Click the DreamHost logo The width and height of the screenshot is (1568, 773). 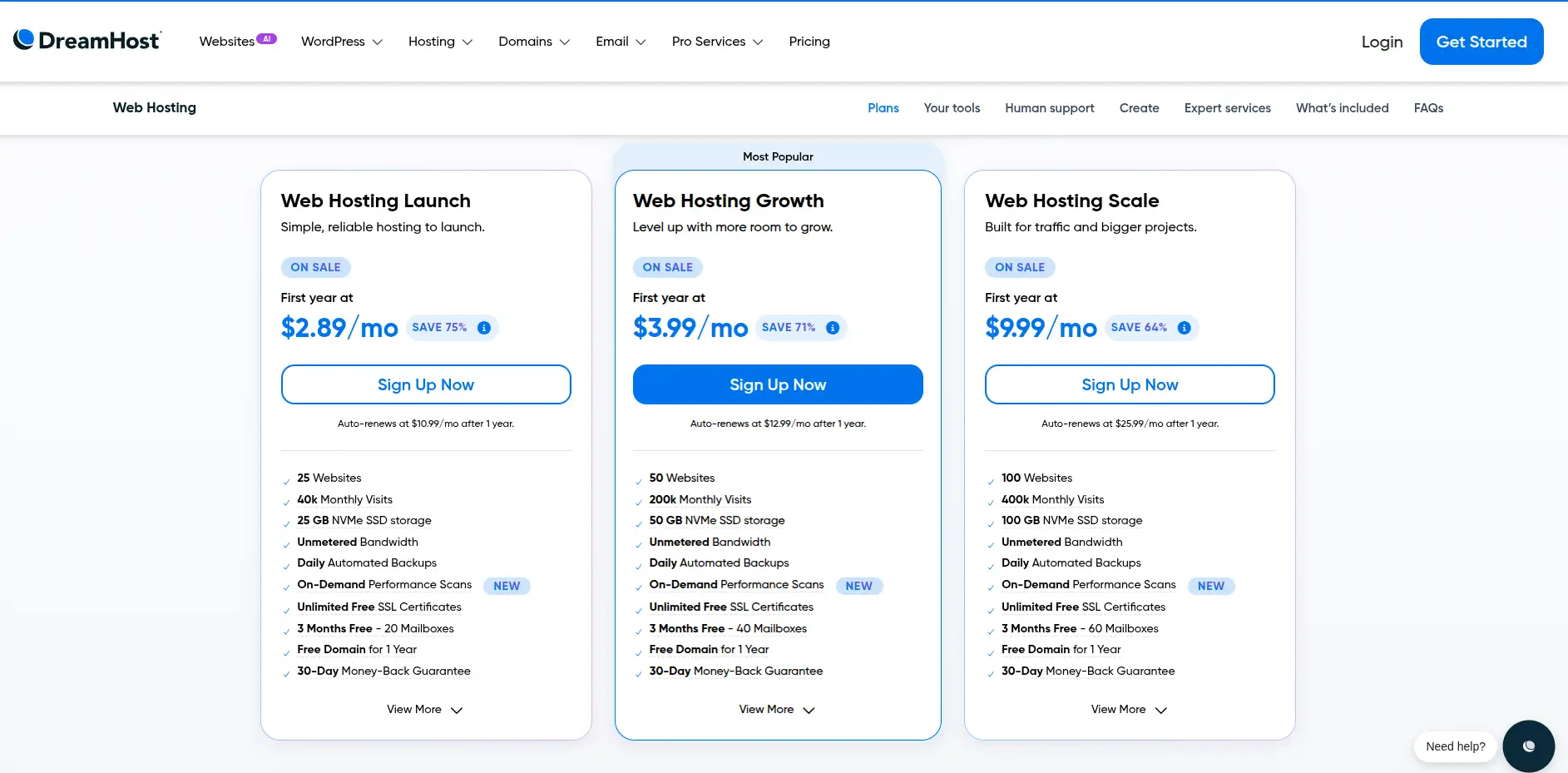[87, 41]
